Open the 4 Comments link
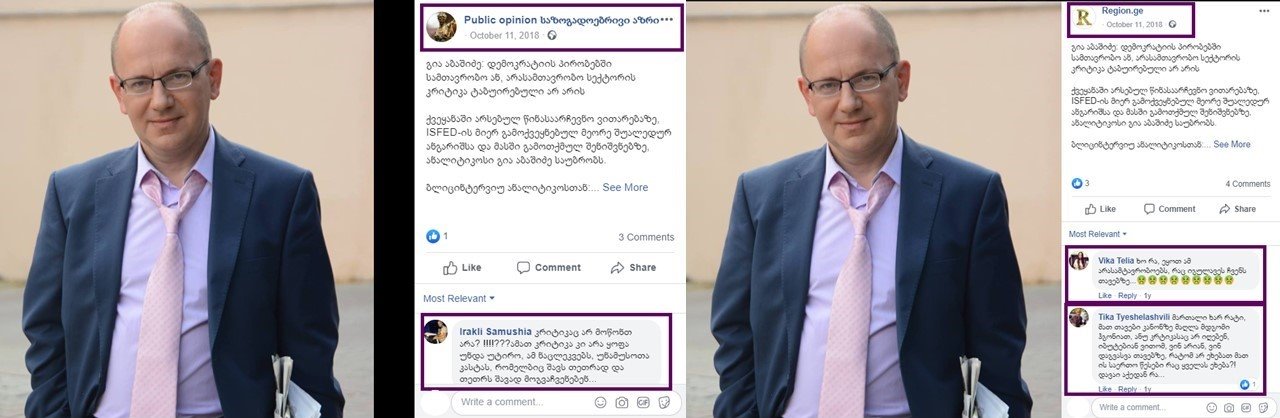This screenshot has width=1280, height=418. click(1247, 184)
